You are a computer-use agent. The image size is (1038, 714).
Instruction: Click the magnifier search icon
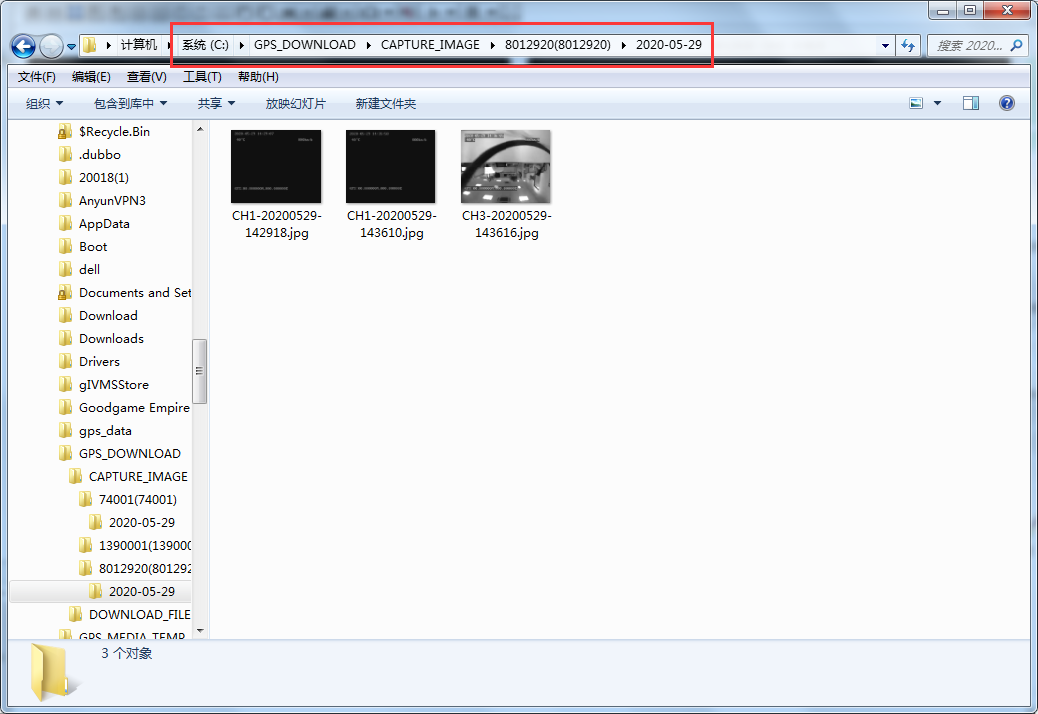click(1017, 45)
